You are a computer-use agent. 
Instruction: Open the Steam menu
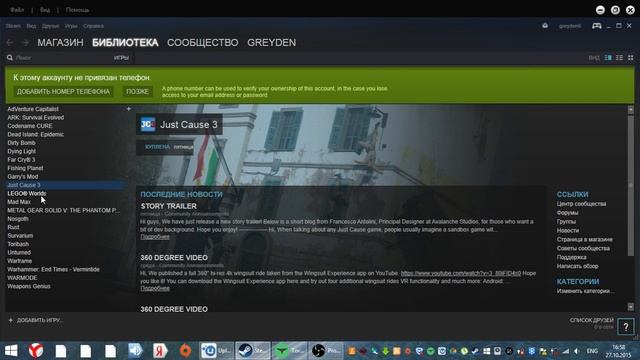pyautogui.click(x=13, y=26)
